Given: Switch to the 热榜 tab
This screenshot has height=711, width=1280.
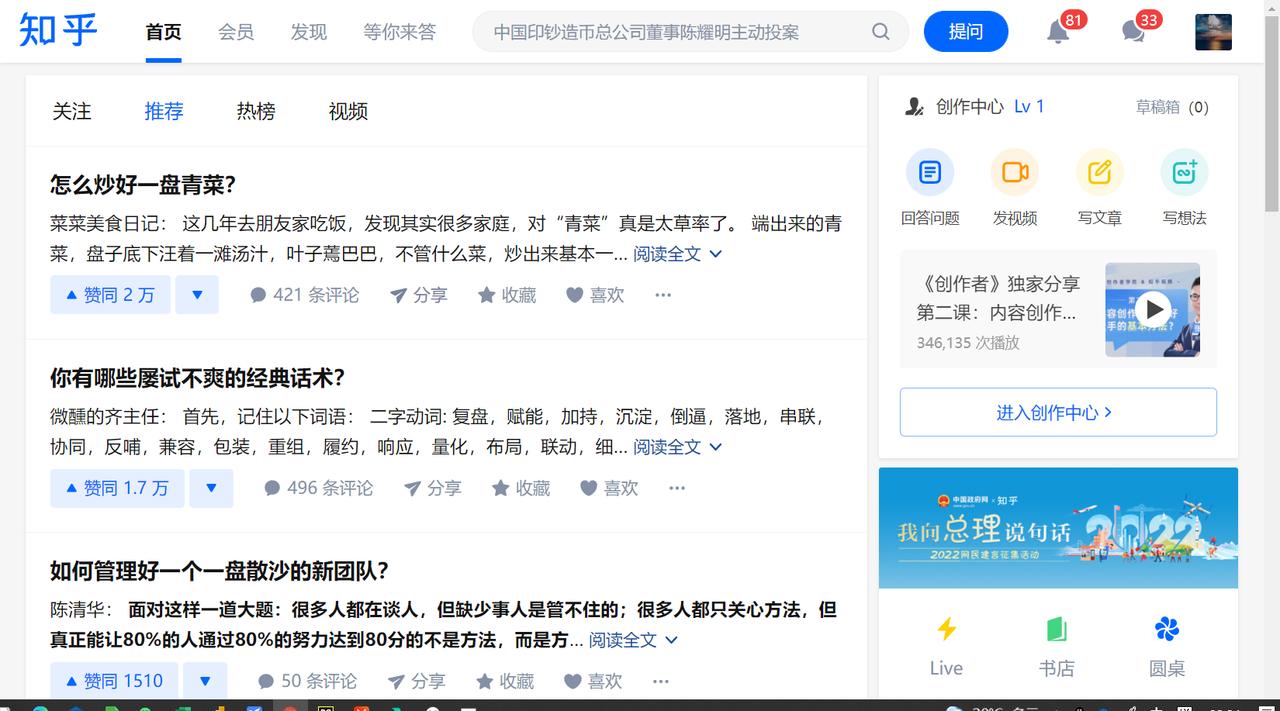Looking at the screenshot, I should pos(255,111).
